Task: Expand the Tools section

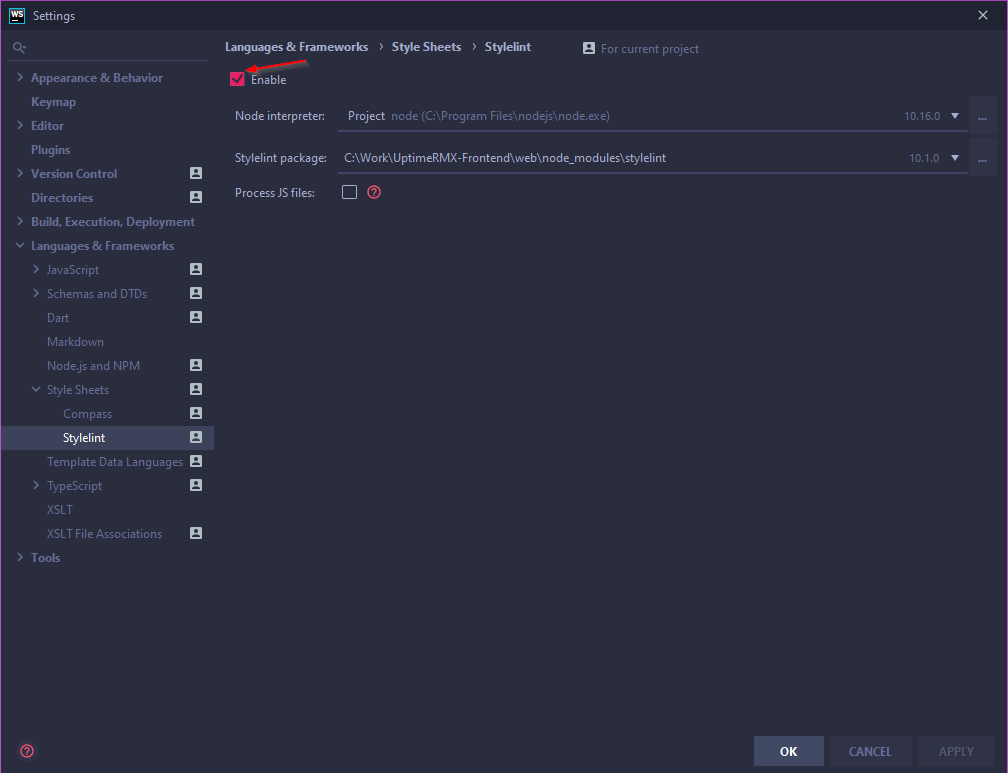Action: click(20, 558)
